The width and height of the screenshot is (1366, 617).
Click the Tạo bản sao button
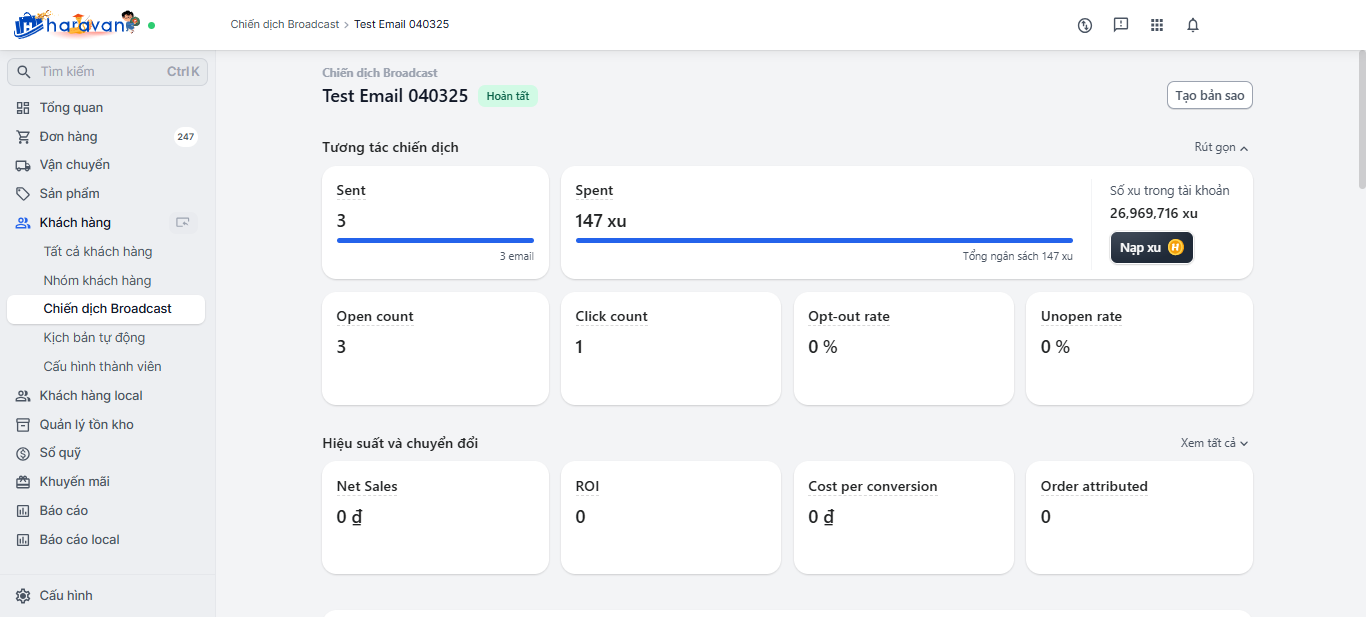coord(1209,96)
